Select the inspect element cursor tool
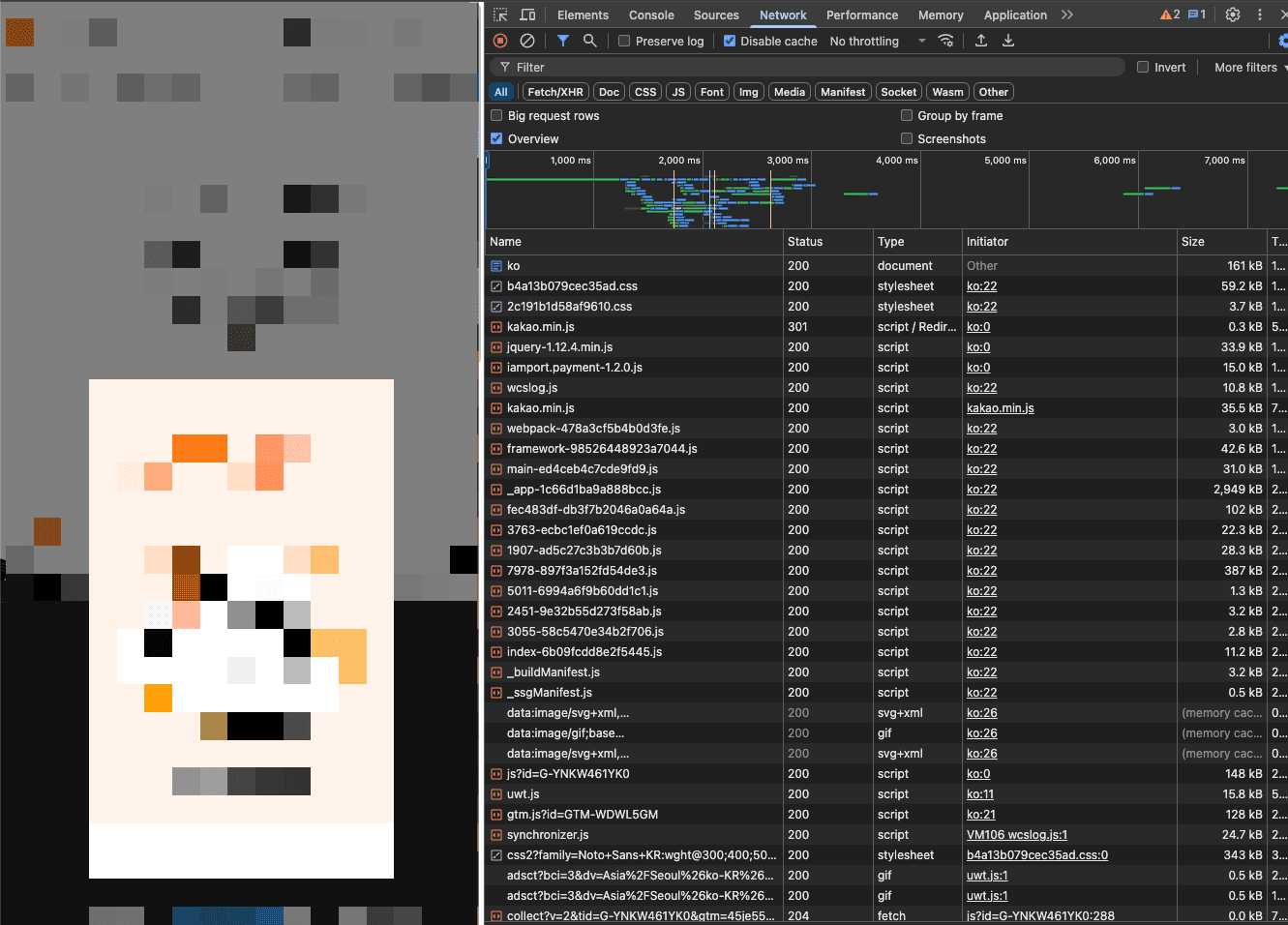This screenshot has width=1288, height=925. 498,15
